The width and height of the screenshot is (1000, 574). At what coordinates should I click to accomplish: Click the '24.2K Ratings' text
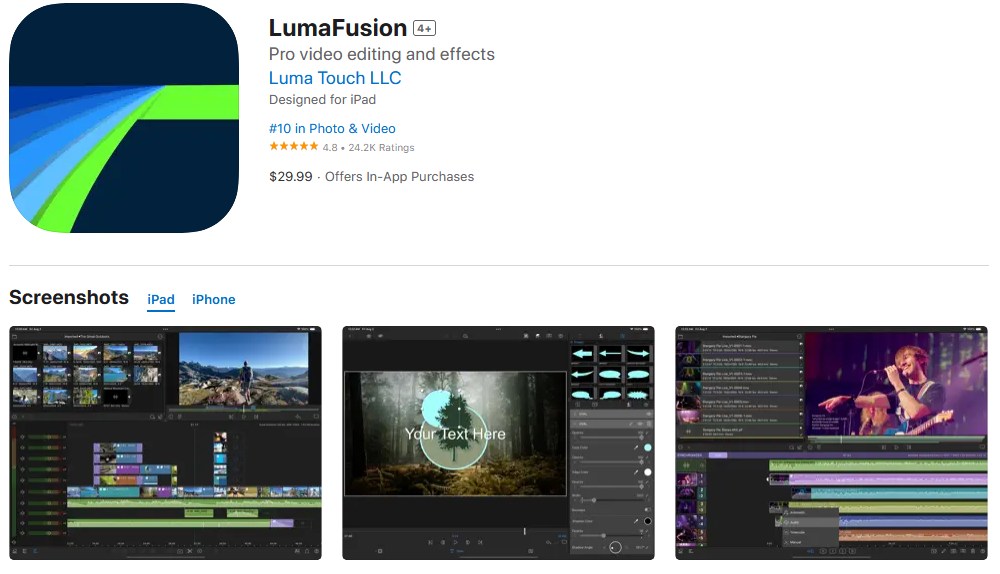pos(381,147)
